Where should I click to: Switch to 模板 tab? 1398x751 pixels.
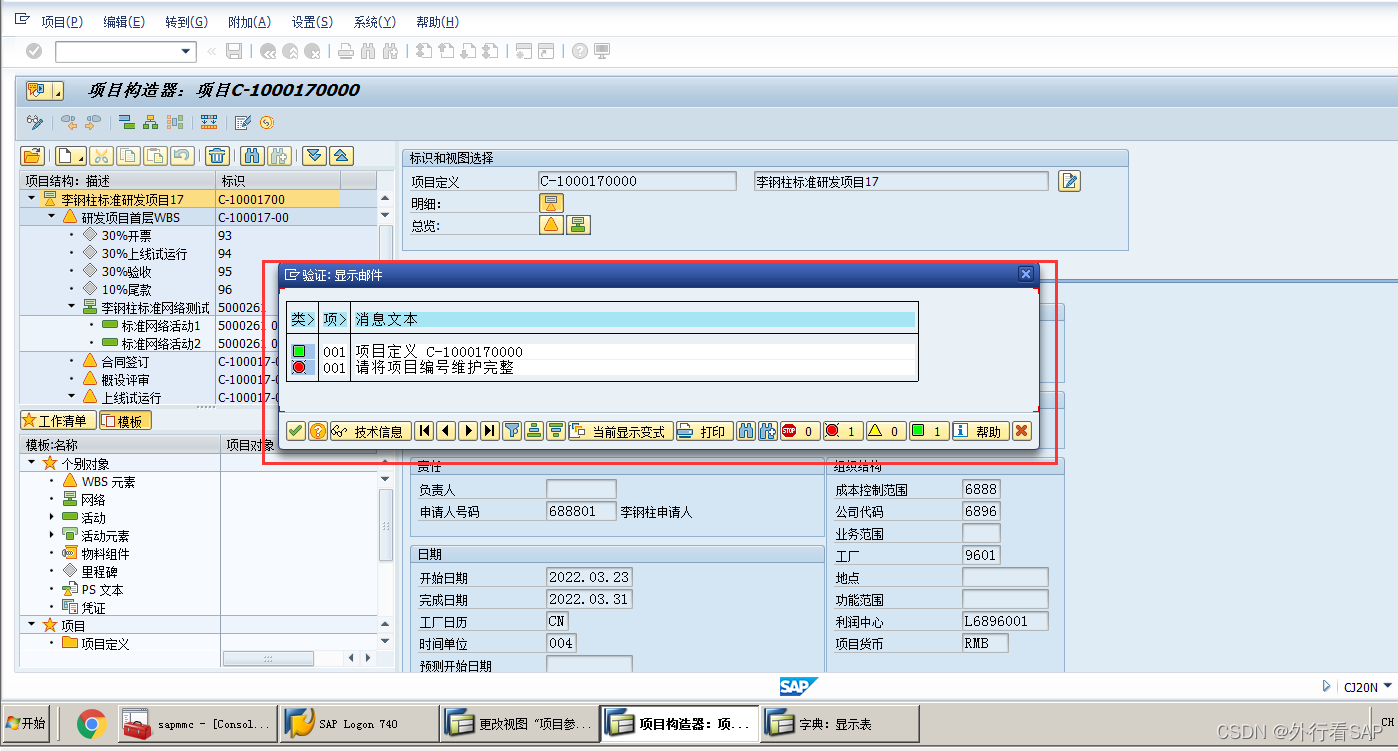pyautogui.click(x=125, y=421)
